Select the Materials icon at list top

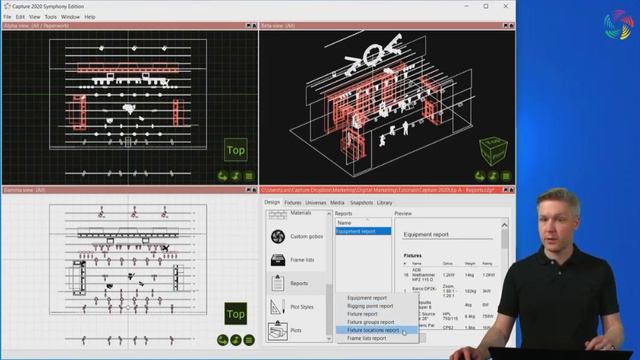[278, 215]
